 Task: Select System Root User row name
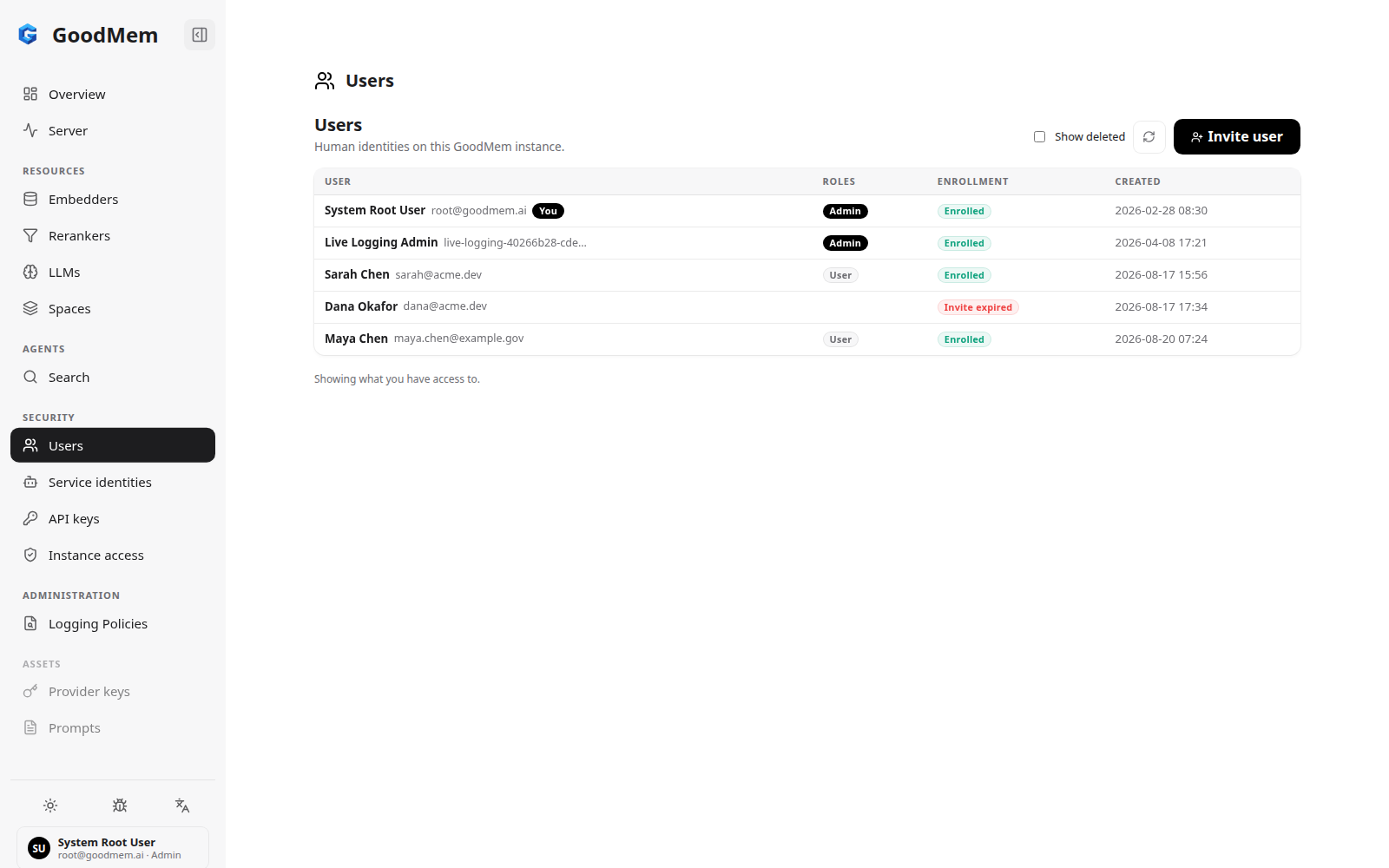(375, 210)
